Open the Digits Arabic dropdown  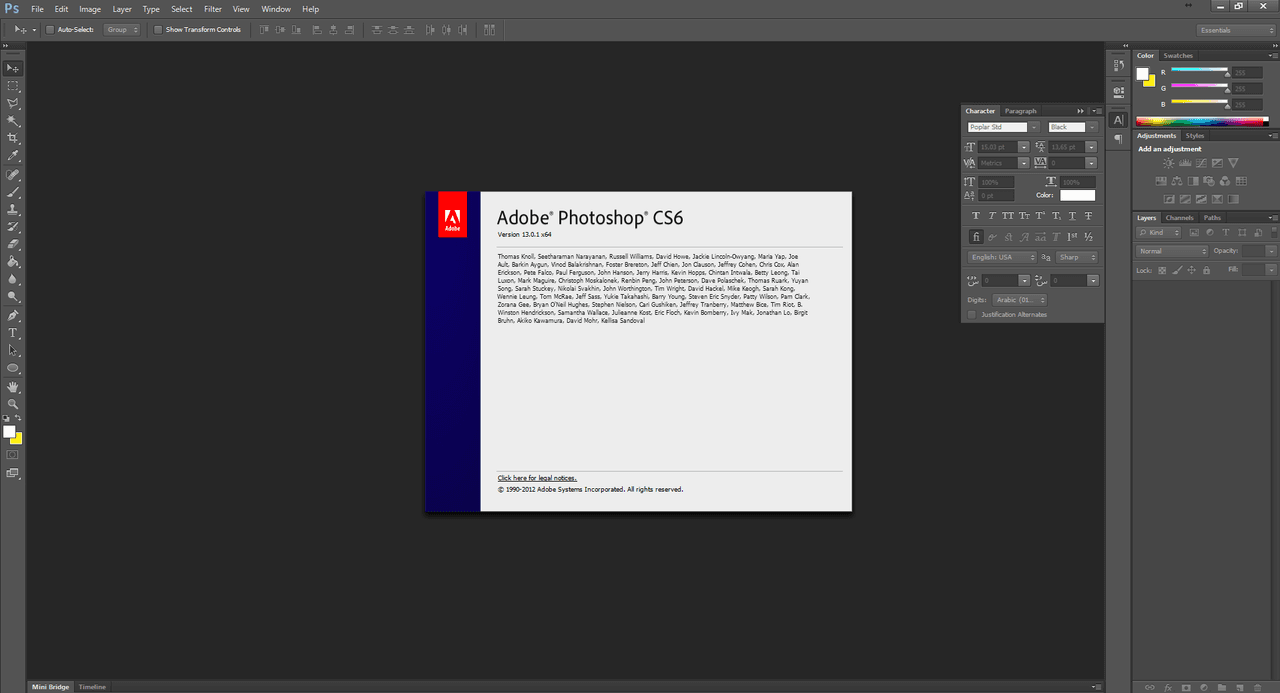pos(1020,300)
